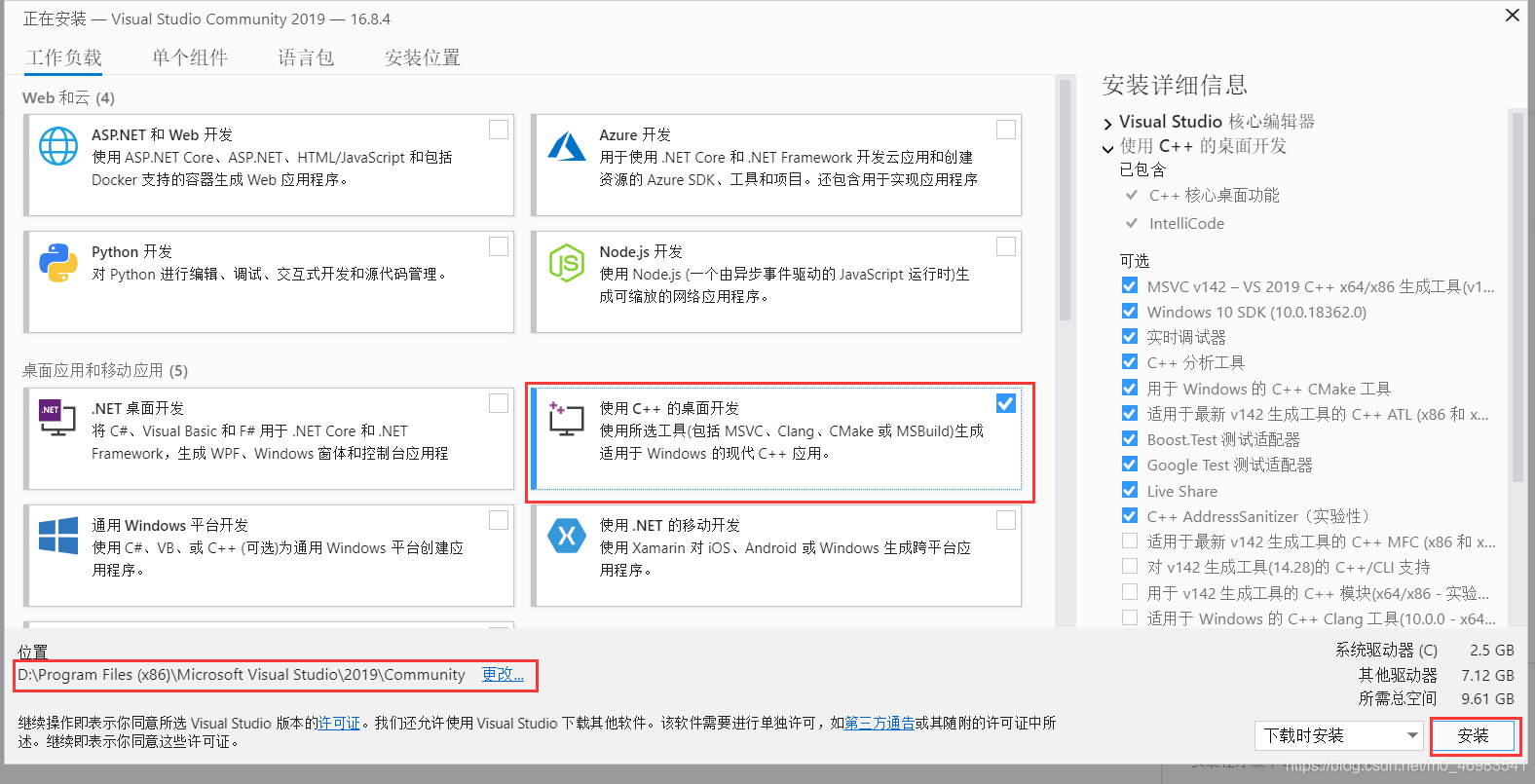Uncheck the C++ 分析工具 option
This screenshot has width=1535, height=784.
(x=1130, y=361)
